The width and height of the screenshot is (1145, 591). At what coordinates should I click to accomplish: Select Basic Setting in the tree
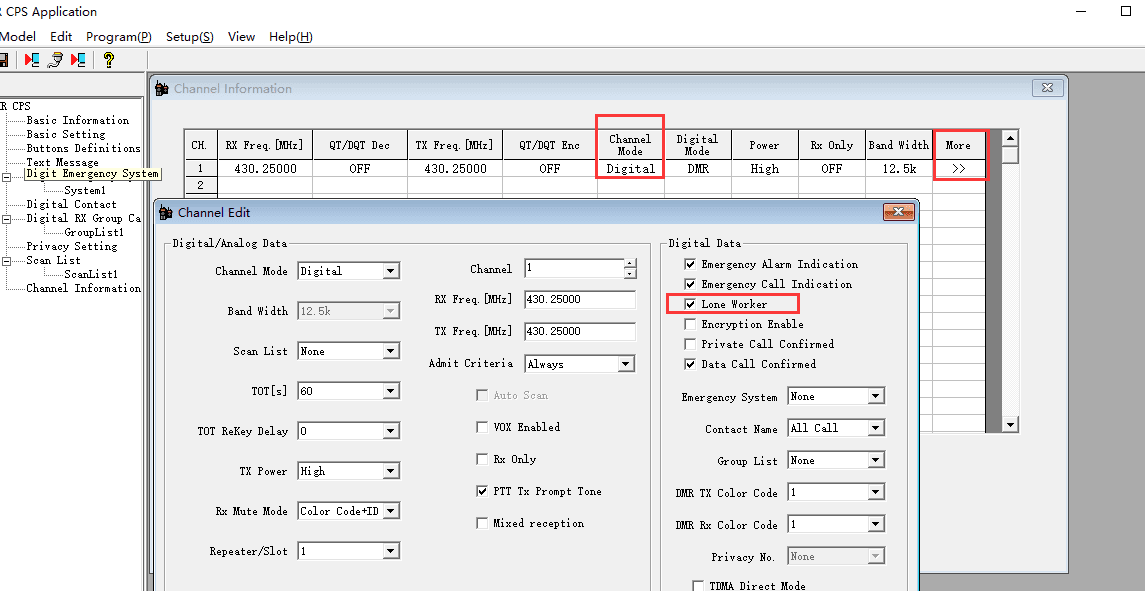point(65,134)
